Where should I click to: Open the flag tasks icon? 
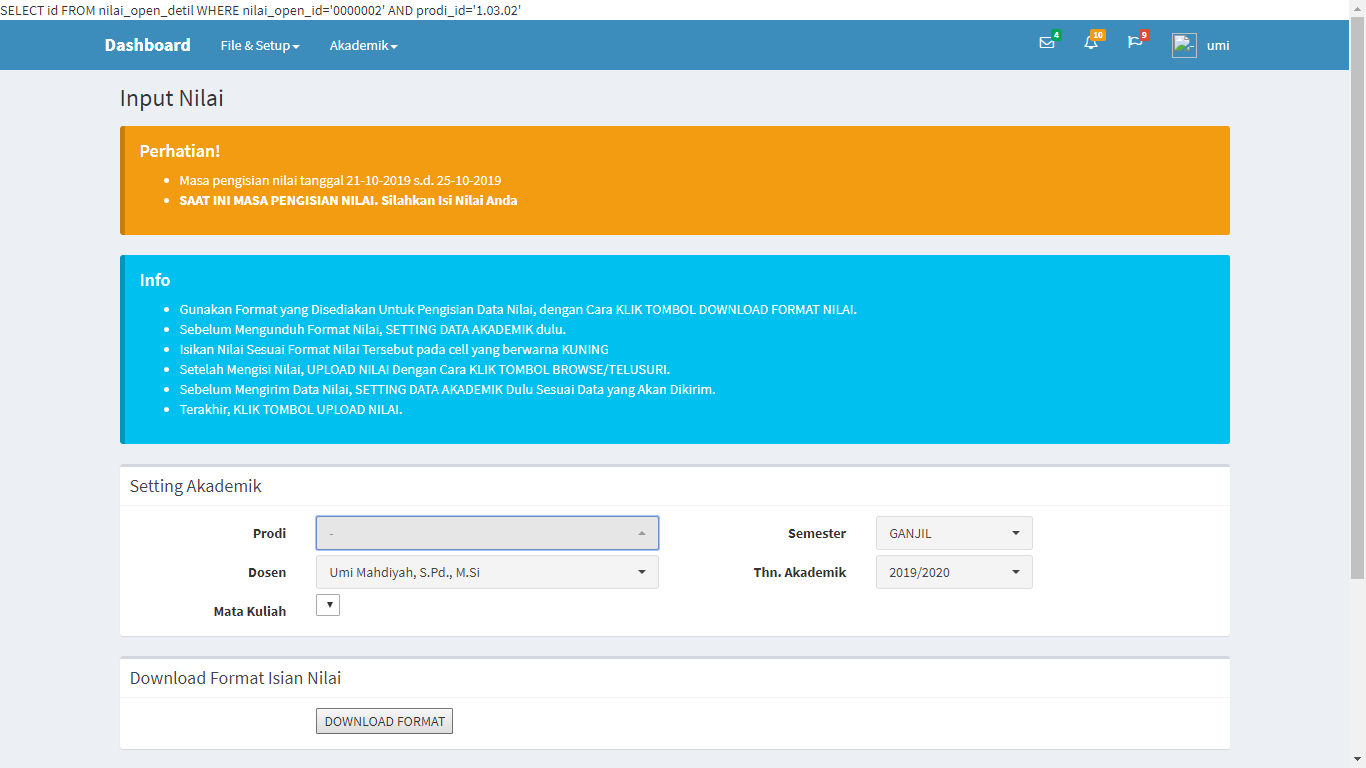click(x=1135, y=43)
